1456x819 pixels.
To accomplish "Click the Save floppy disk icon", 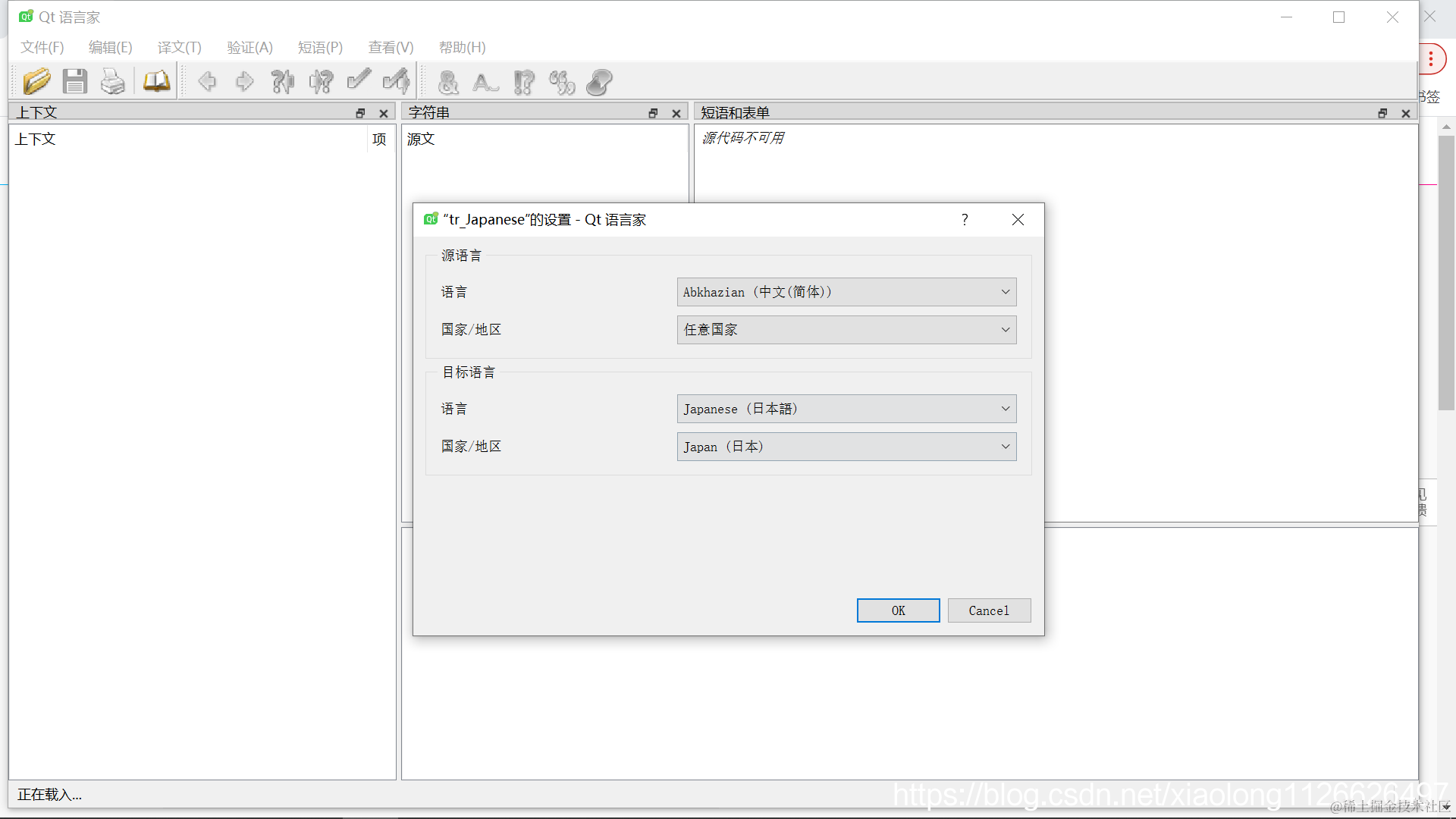I will (74, 81).
